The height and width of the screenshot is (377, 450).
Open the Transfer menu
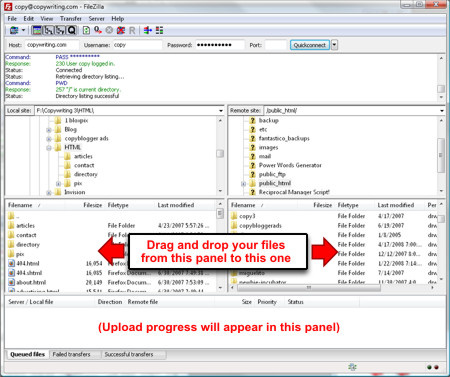(x=71, y=19)
